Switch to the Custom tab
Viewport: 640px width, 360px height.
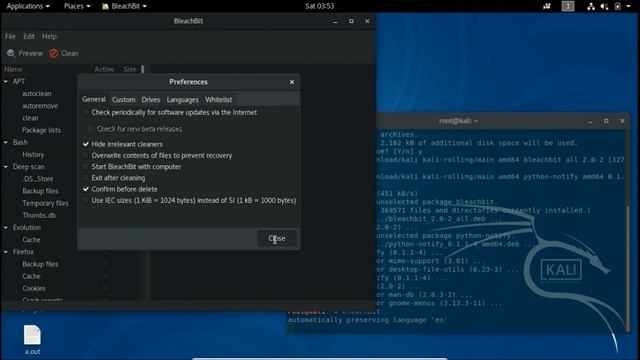[124, 100]
